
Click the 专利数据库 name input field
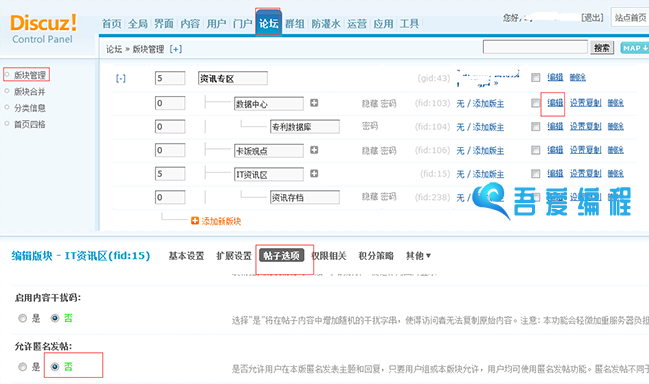[305, 127]
